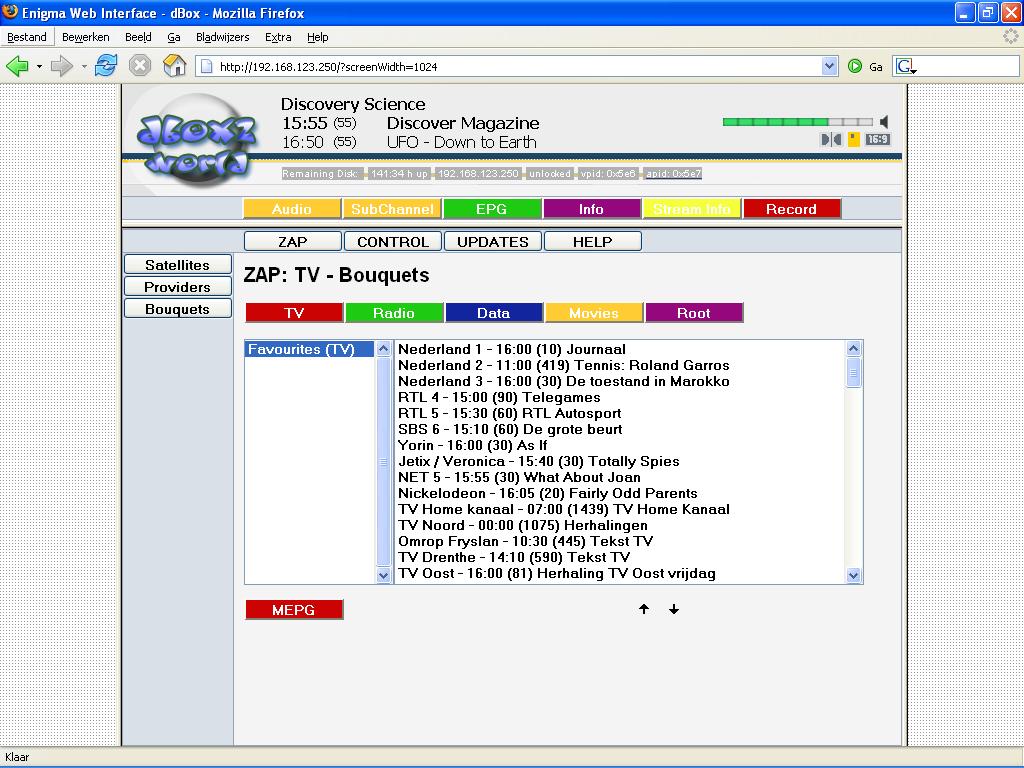Click the red MEPG button

tap(294, 609)
